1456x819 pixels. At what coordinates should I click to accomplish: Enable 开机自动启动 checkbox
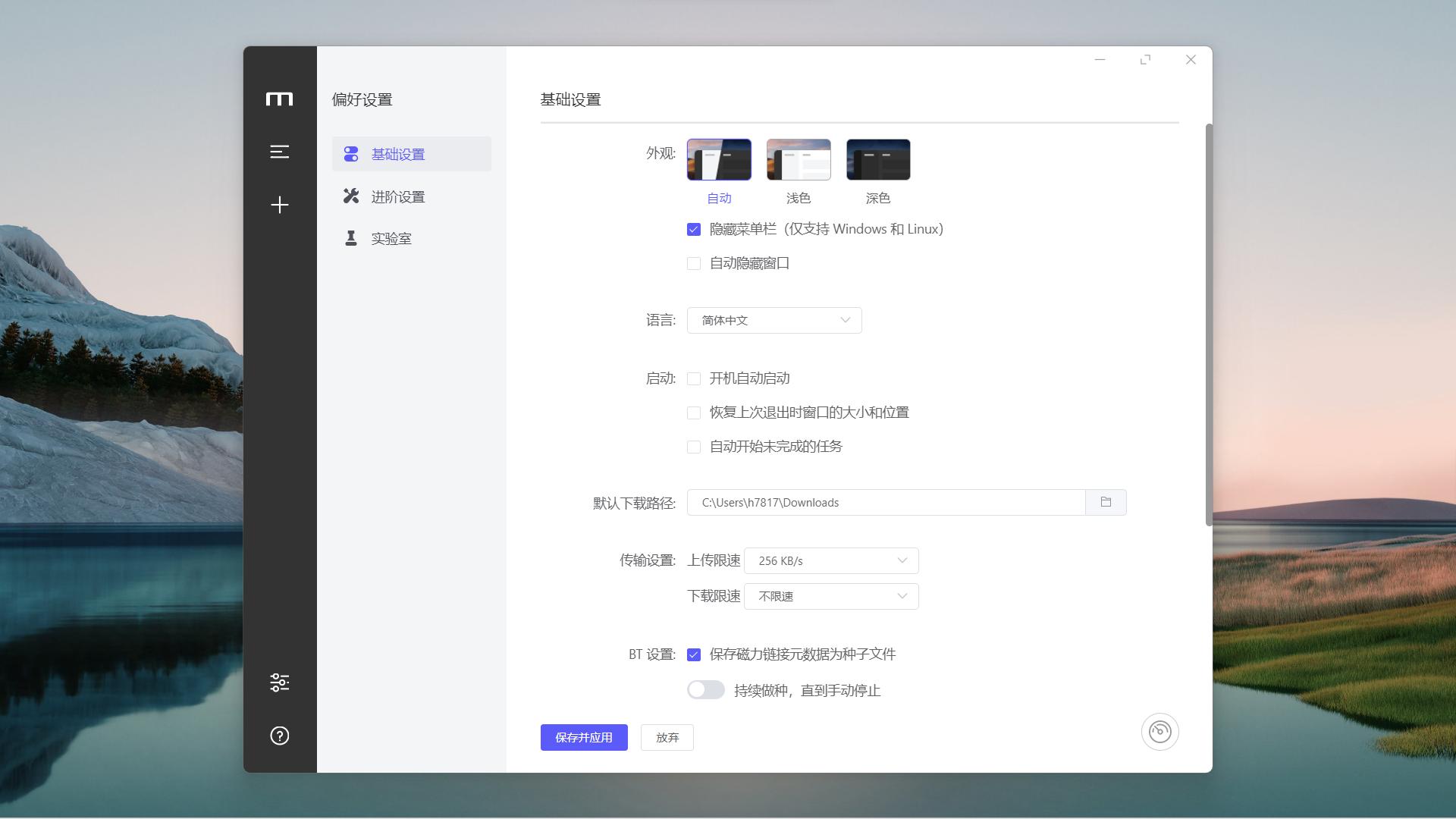(693, 378)
